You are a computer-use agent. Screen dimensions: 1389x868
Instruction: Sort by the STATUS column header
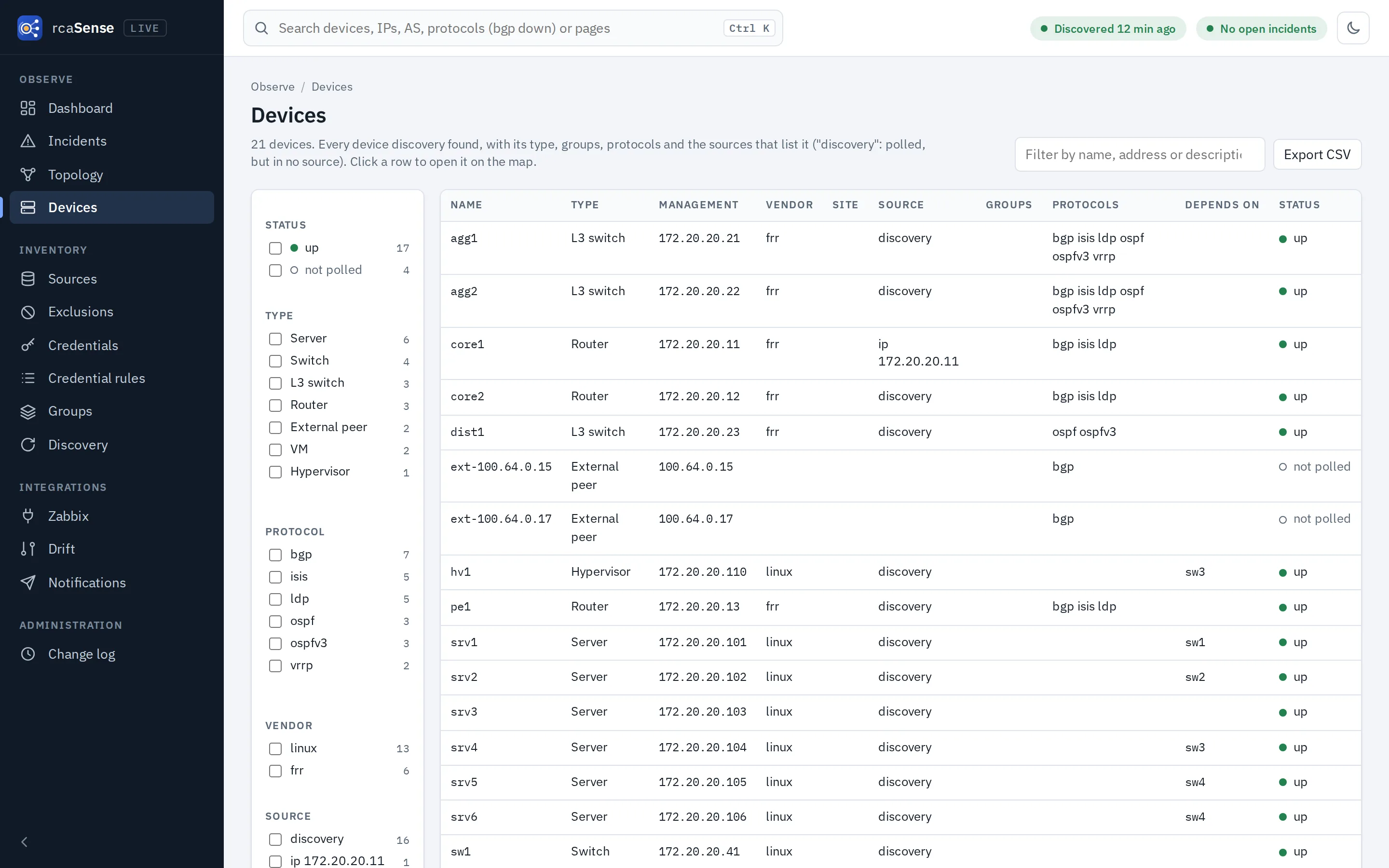[1299, 205]
